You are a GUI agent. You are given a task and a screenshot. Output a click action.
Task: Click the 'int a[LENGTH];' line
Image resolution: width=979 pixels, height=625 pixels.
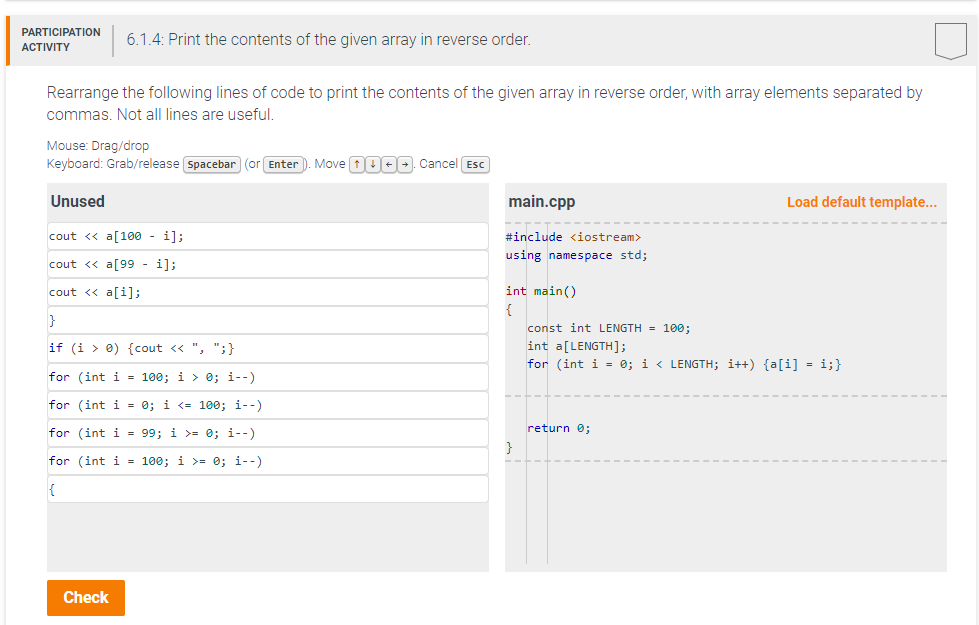576,347
